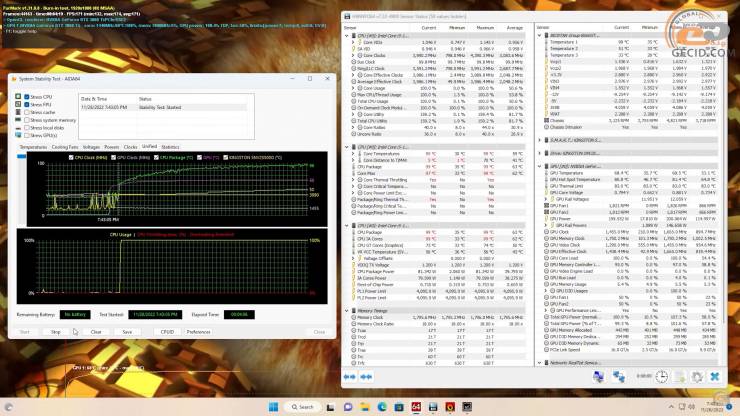Open HWiNFO log file icon
740x416 pixels.
680,376
